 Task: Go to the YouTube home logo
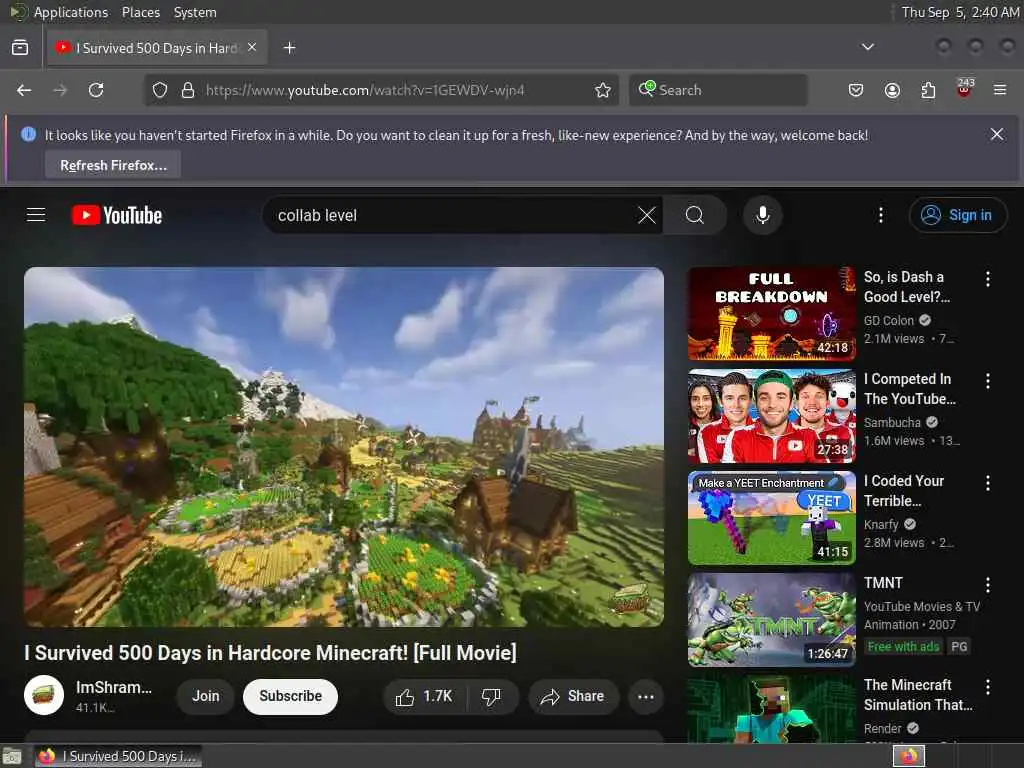117,216
